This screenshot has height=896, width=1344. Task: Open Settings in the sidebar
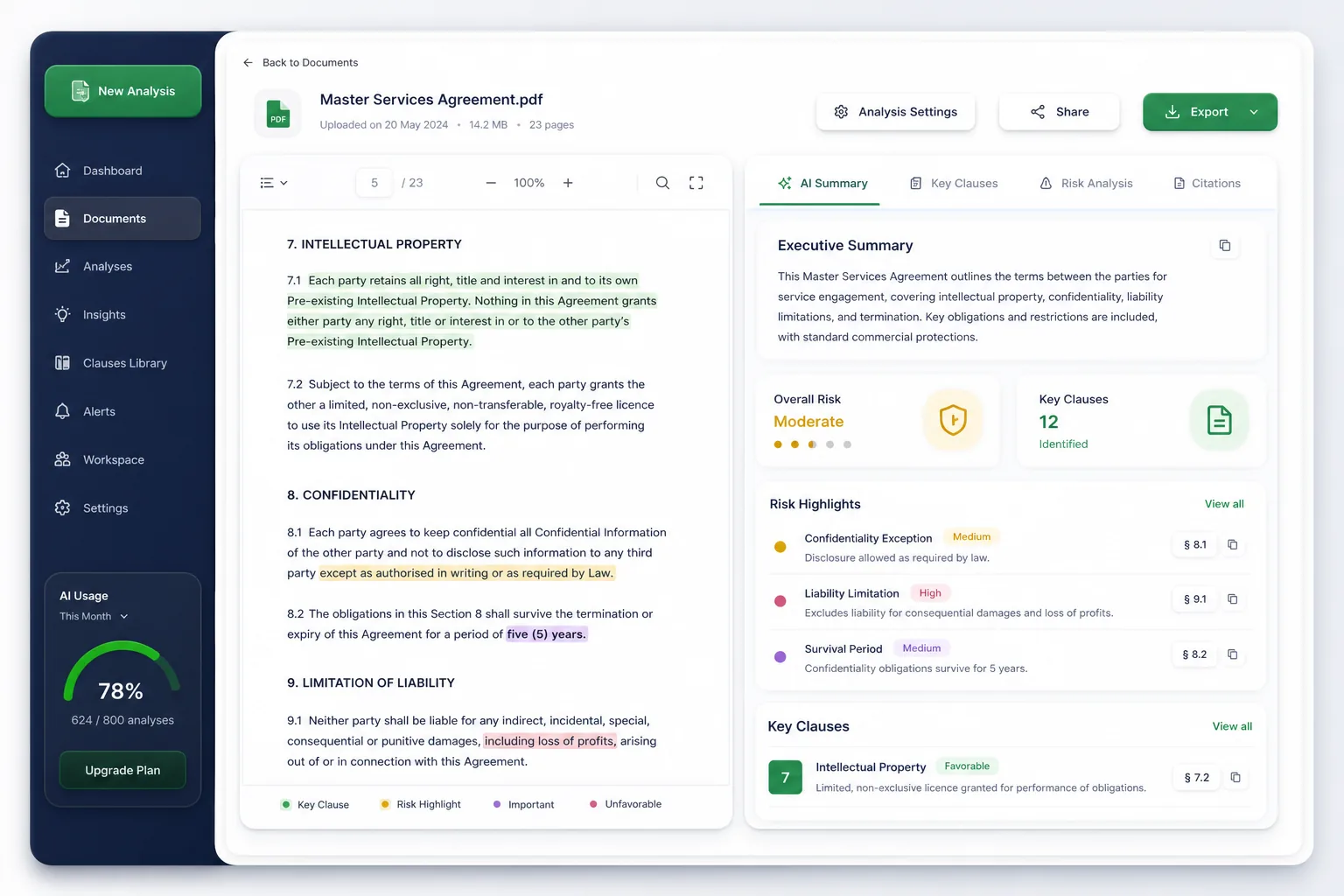tap(122, 508)
